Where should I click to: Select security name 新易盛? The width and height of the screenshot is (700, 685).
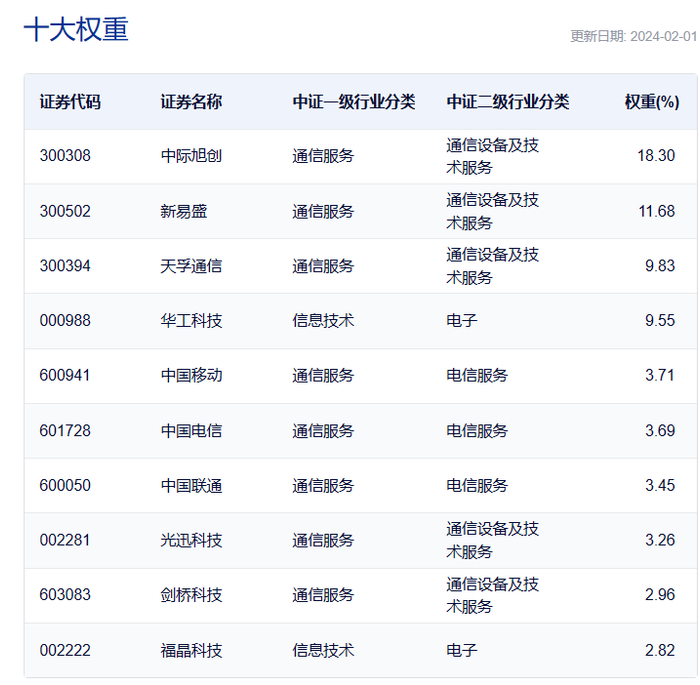click(183, 211)
